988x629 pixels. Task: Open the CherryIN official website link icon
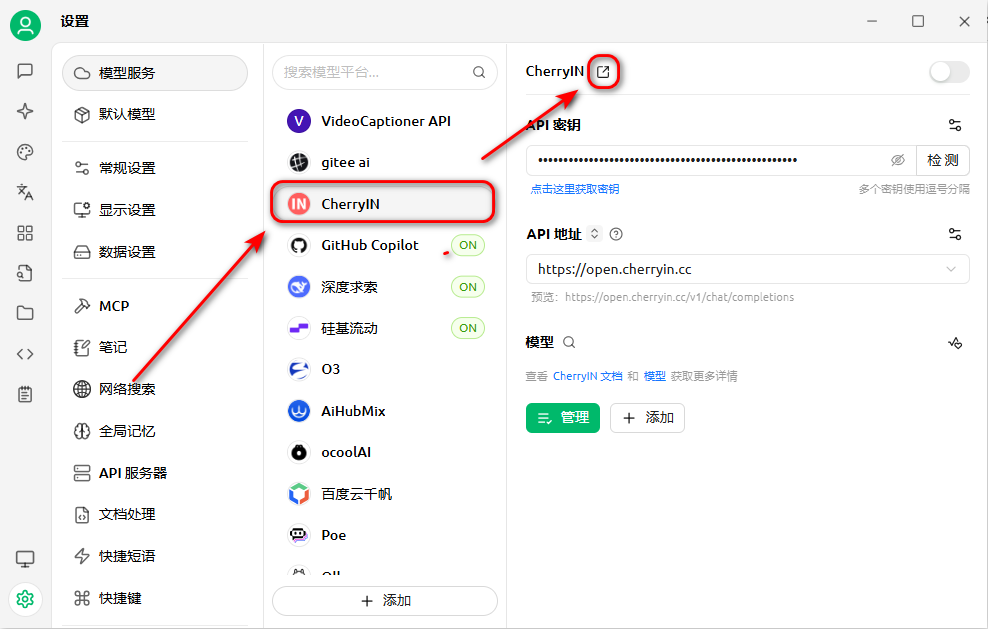coord(603,72)
